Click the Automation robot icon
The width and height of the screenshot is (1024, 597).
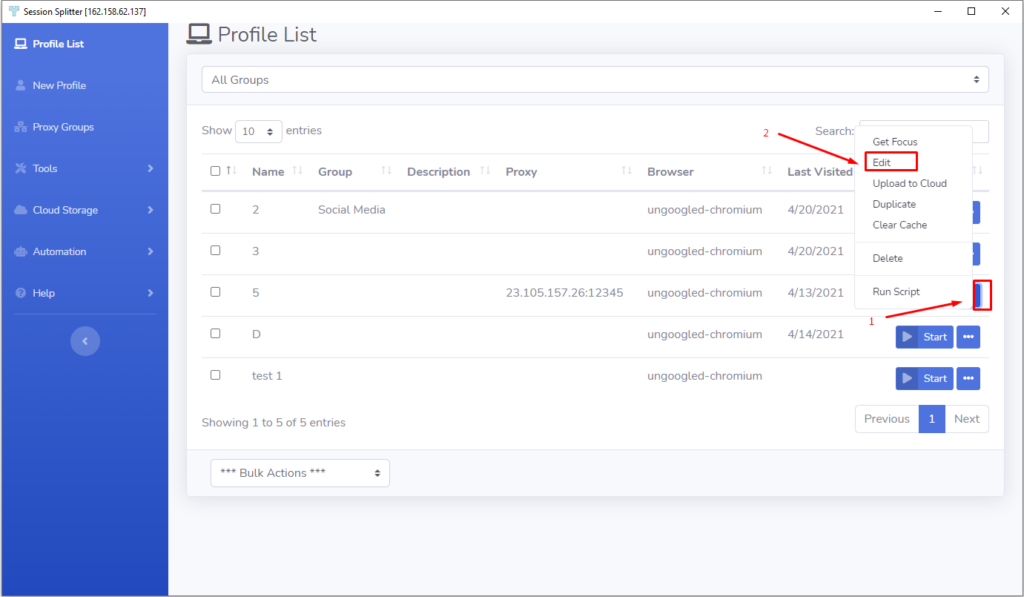(21, 251)
